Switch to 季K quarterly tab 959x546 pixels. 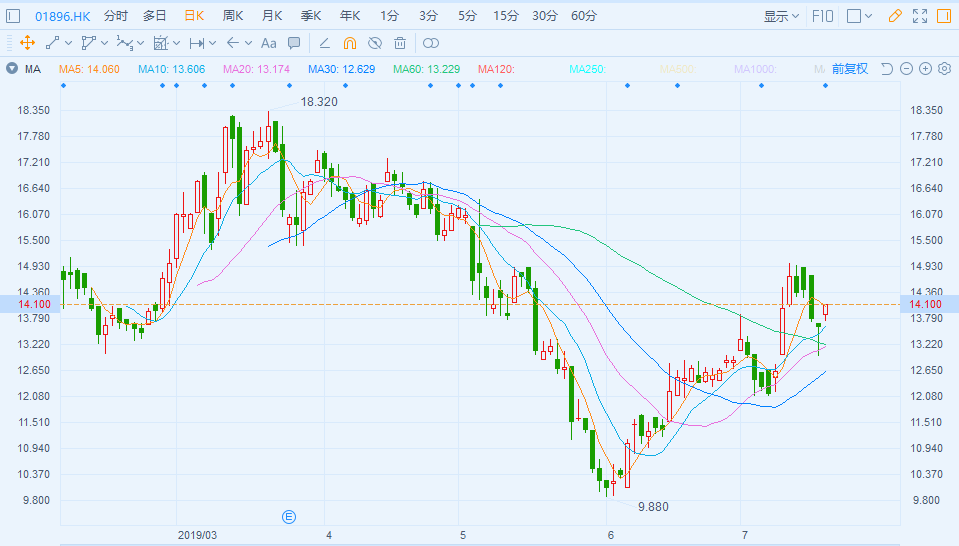311,16
